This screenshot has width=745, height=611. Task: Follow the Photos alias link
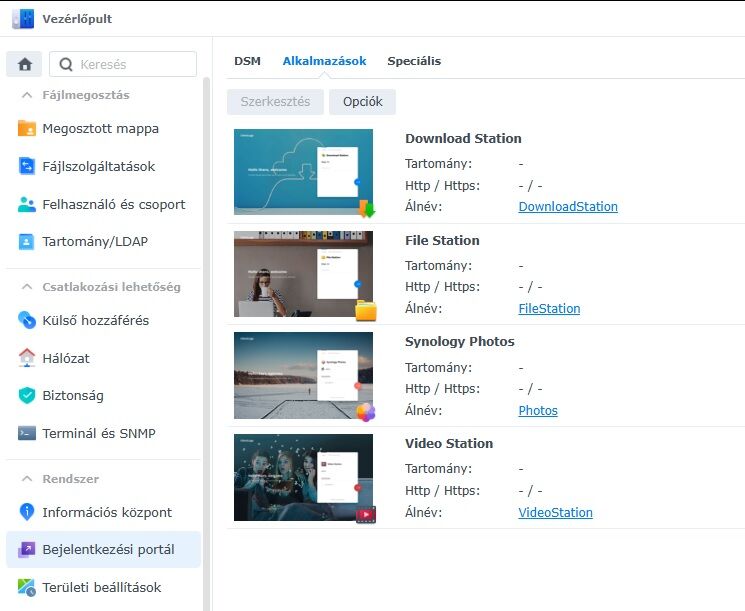[x=538, y=411]
